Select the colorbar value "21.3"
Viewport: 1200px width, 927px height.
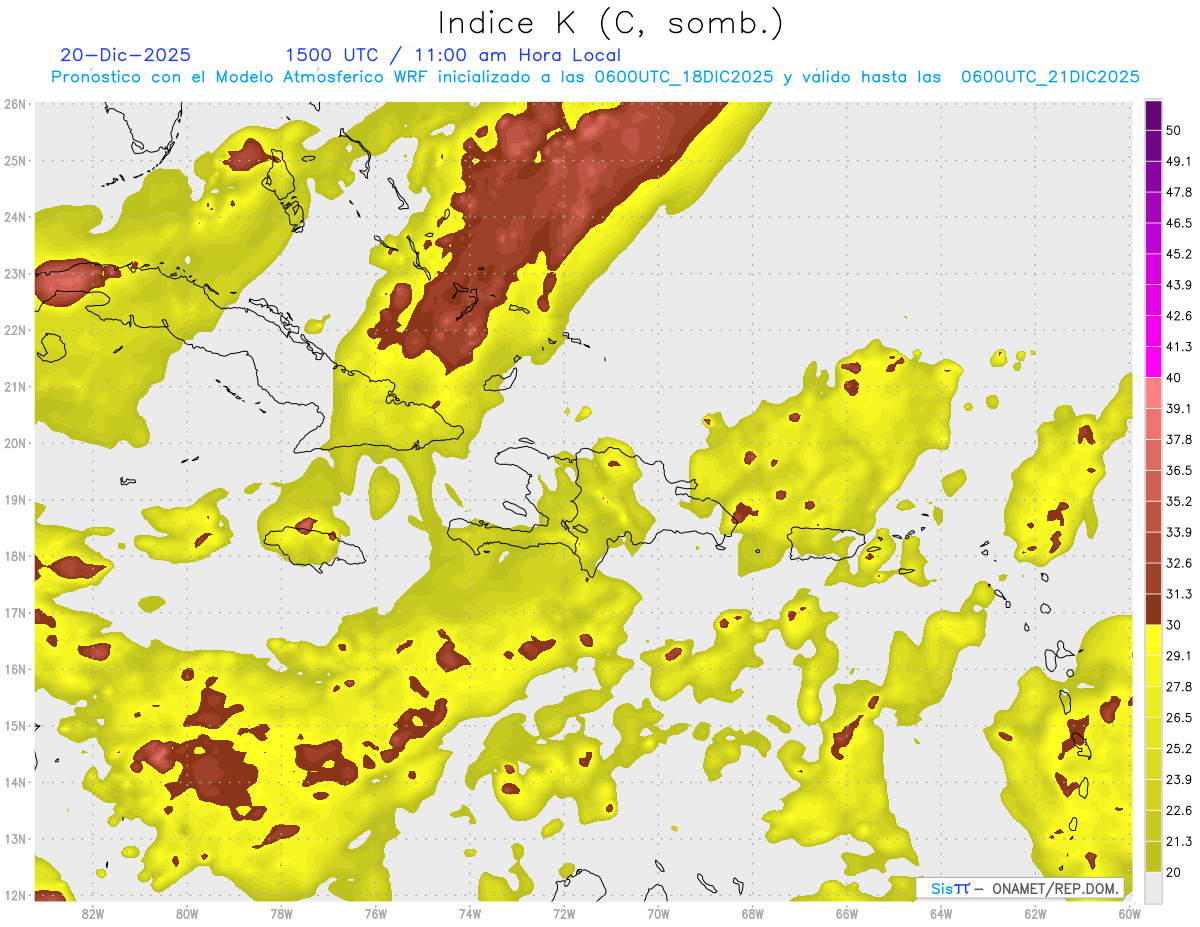click(1179, 841)
